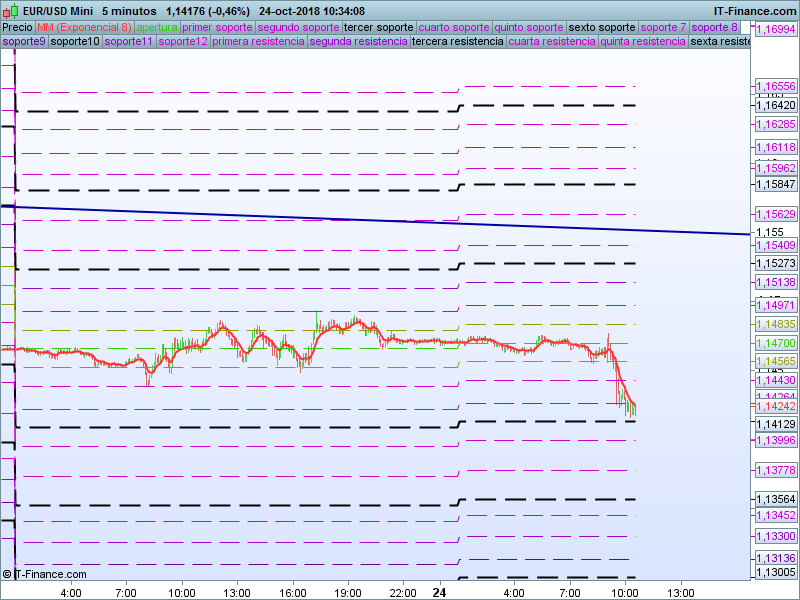The image size is (800, 600).
Task: Open the segundo soporte indicator label
Action: pos(291,27)
